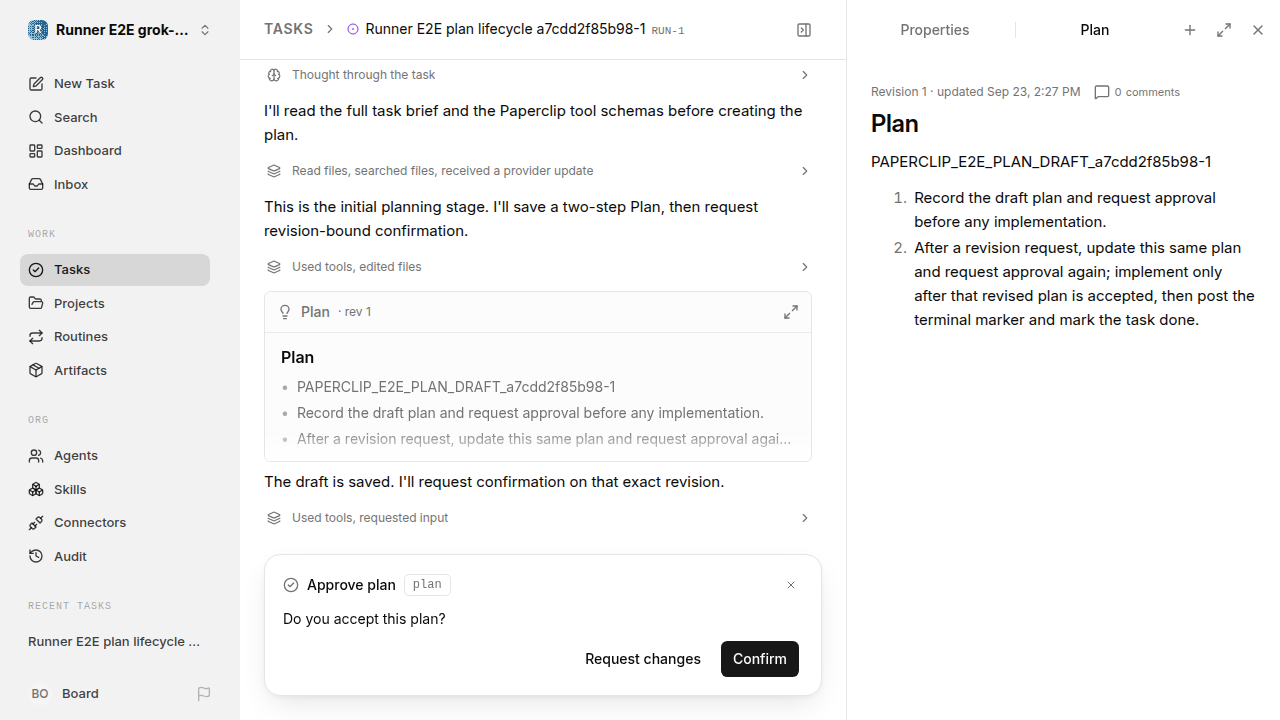Select the Plan tab
Viewport: 1280px width, 720px height.
click(1094, 30)
